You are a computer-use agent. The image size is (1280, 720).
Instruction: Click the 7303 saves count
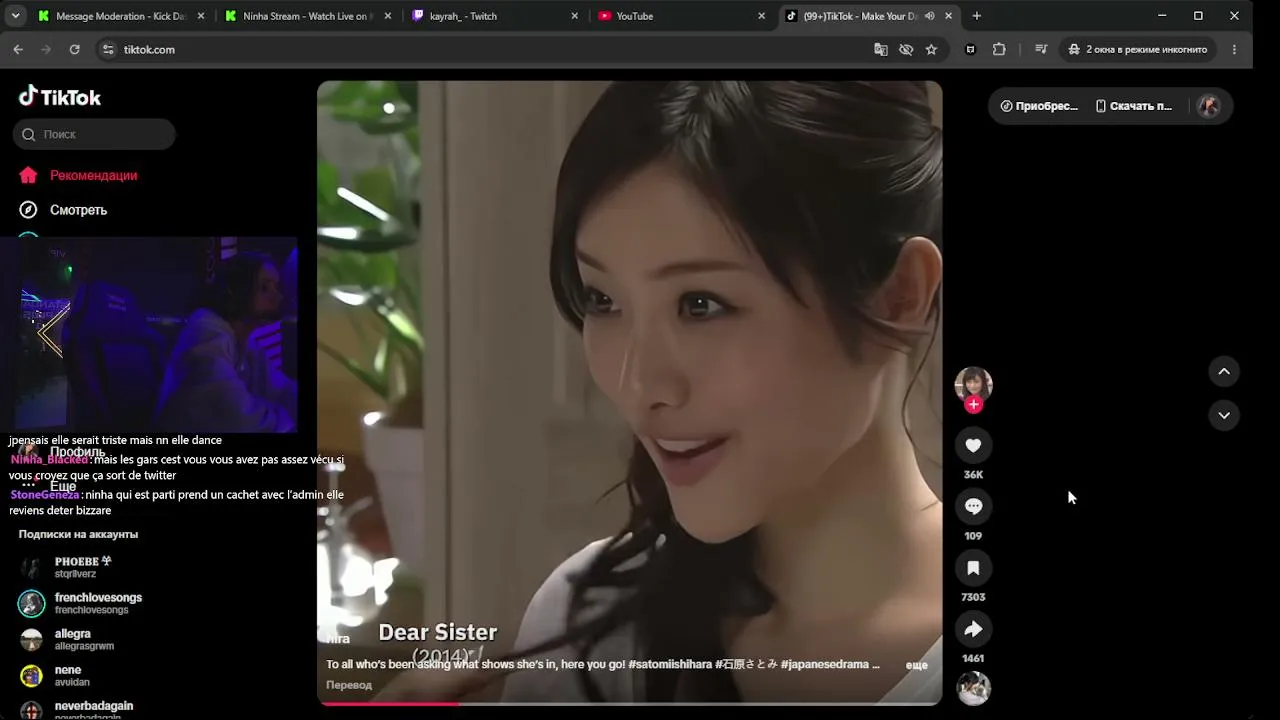click(x=973, y=597)
